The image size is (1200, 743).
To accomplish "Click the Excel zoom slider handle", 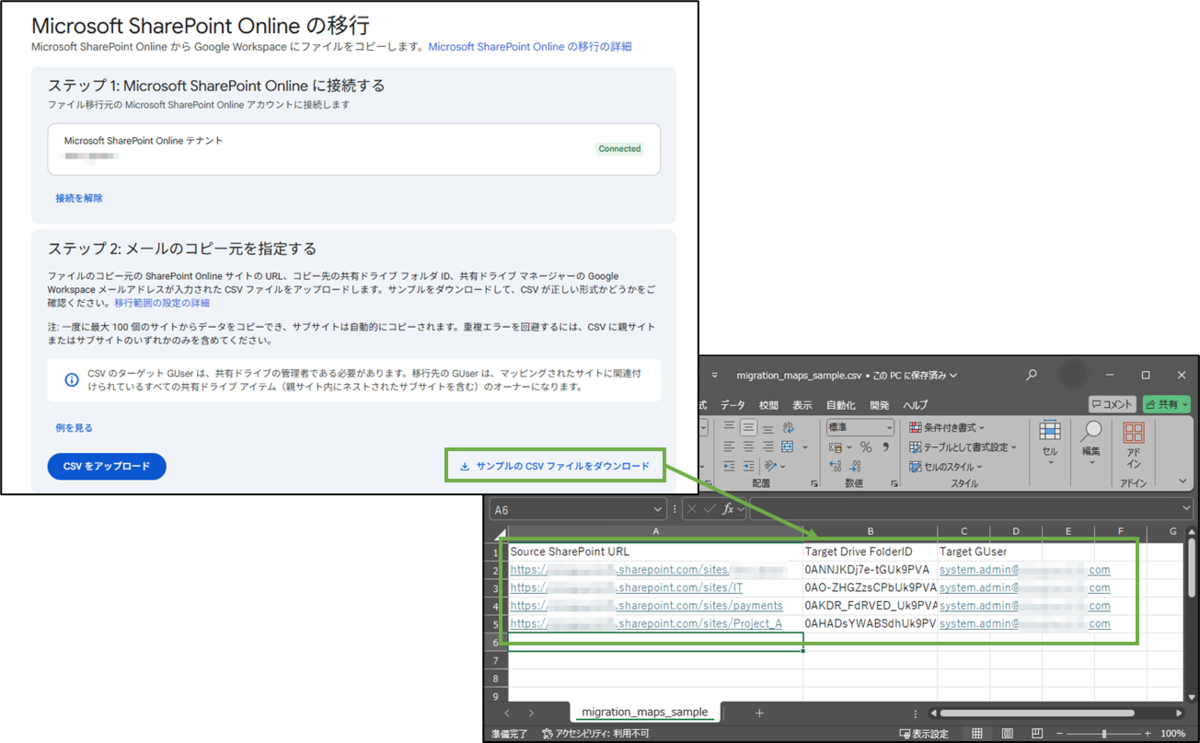I will pos(1104,733).
